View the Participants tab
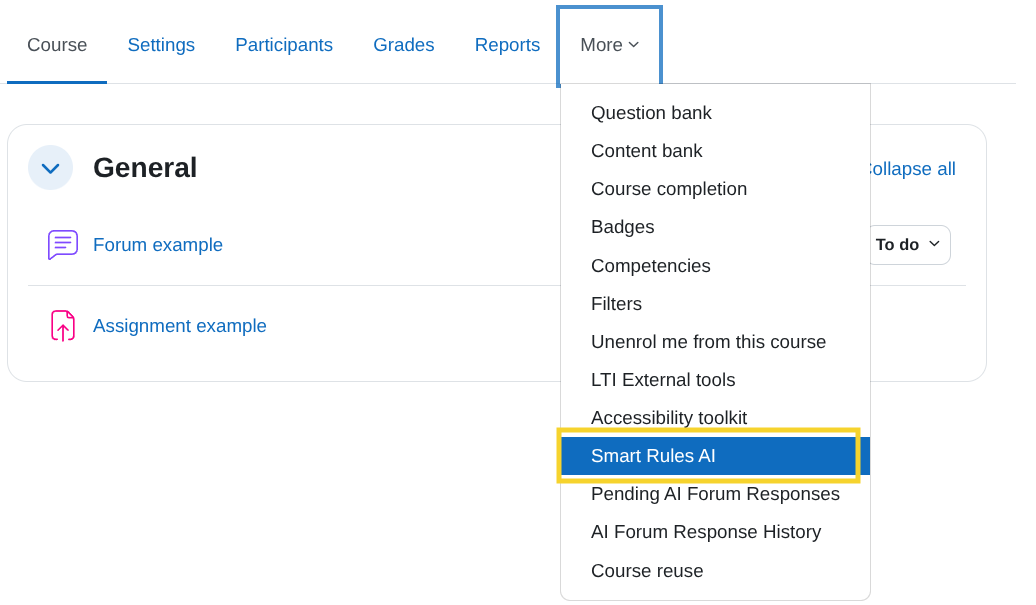 pyautogui.click(x=283, y=45)
